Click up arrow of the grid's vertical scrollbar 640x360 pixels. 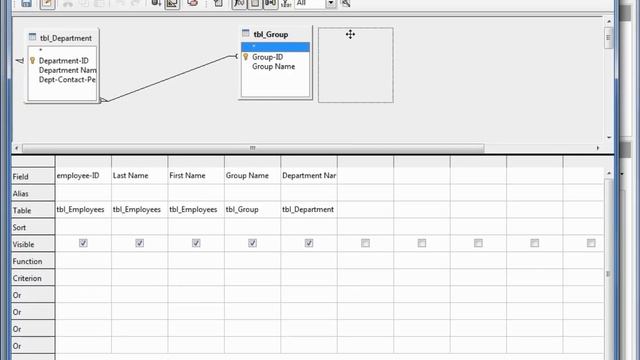click(609, 173)
